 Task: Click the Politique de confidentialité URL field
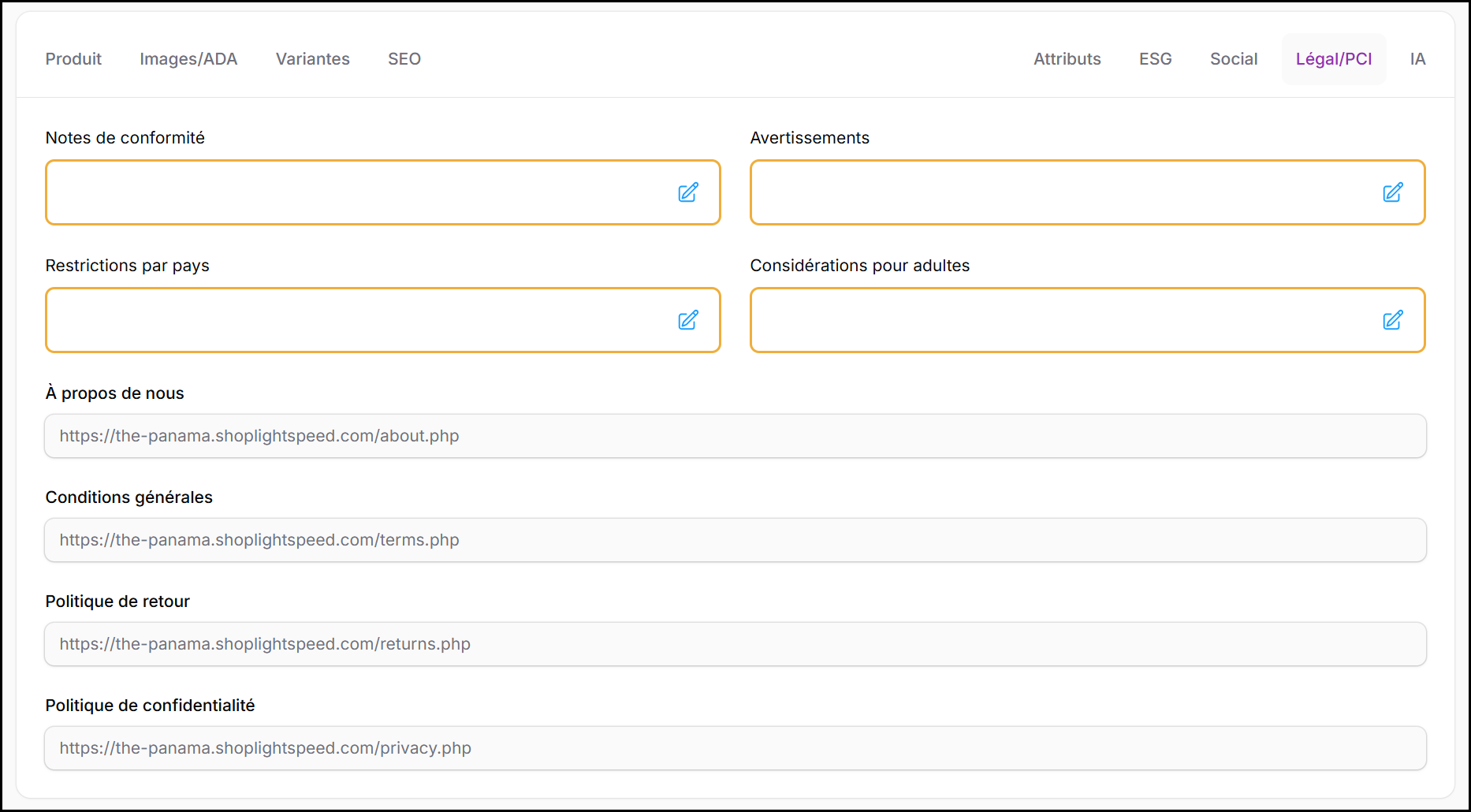[x=735, y=748]
